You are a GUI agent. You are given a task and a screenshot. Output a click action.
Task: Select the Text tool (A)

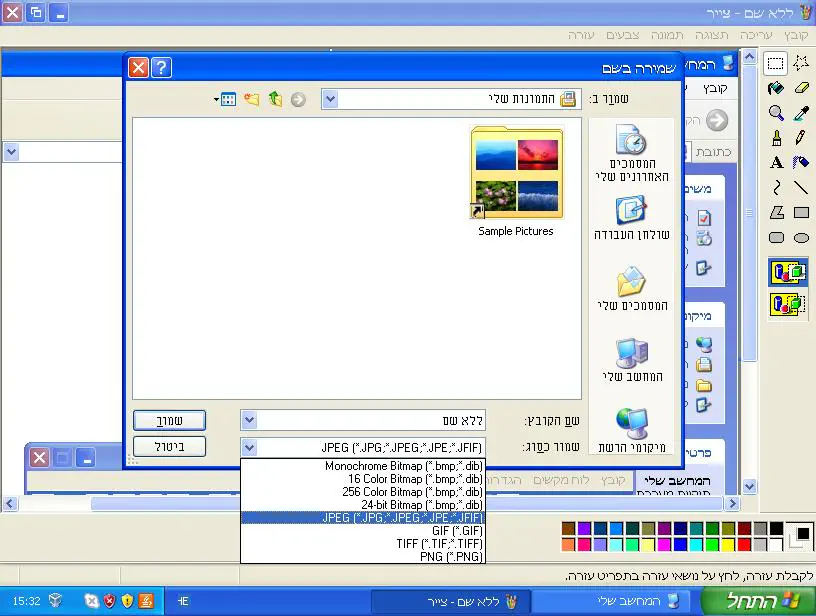click(x=776, y=163)
